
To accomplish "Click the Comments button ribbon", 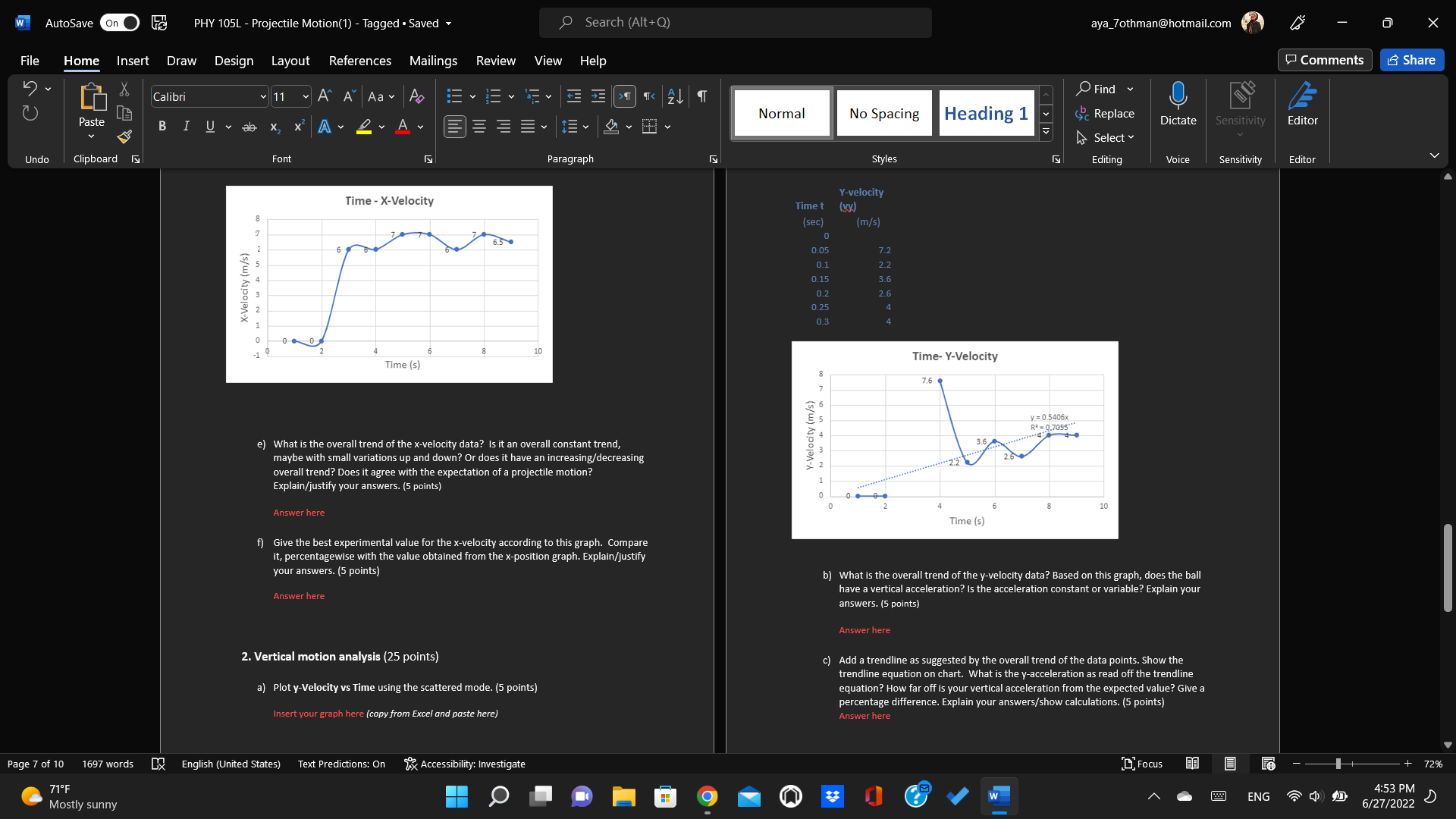I will [x=1324, y=59].
